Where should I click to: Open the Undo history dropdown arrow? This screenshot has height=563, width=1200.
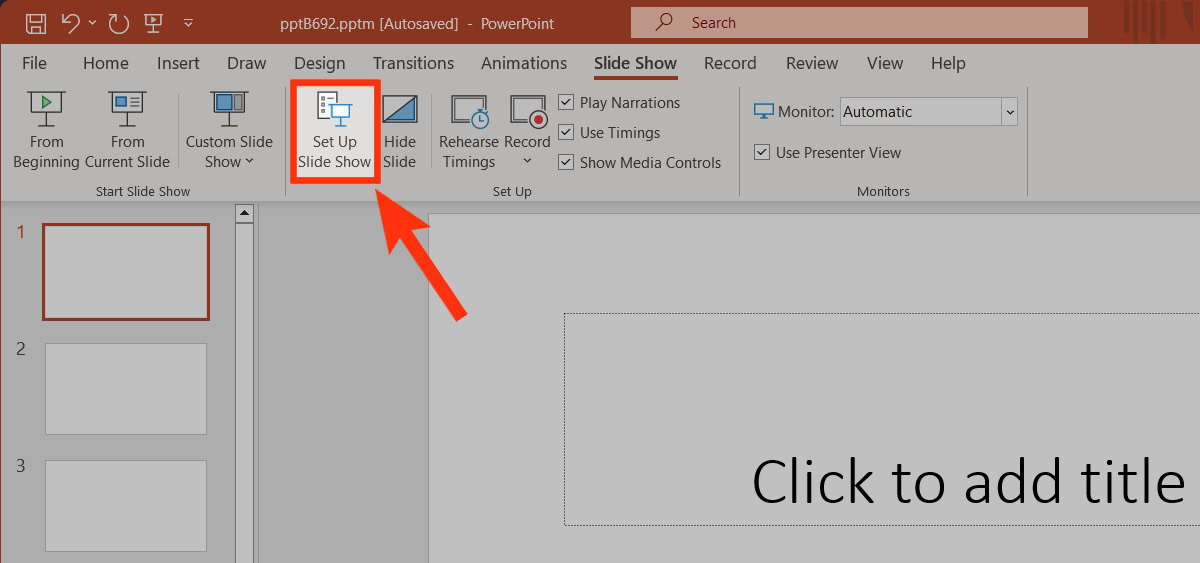(92, 22)
